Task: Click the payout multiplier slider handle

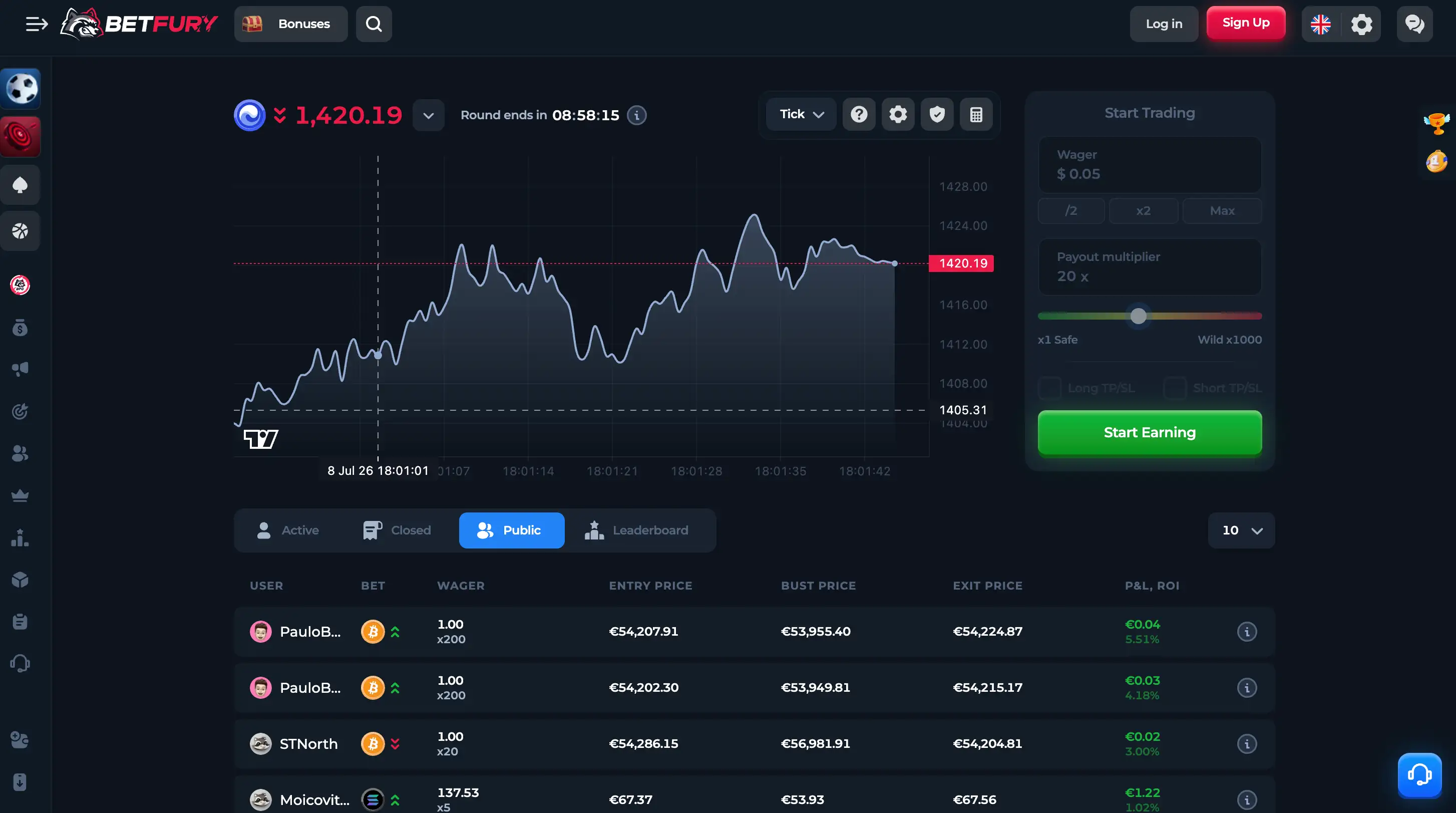Action: click(1139, 316)
